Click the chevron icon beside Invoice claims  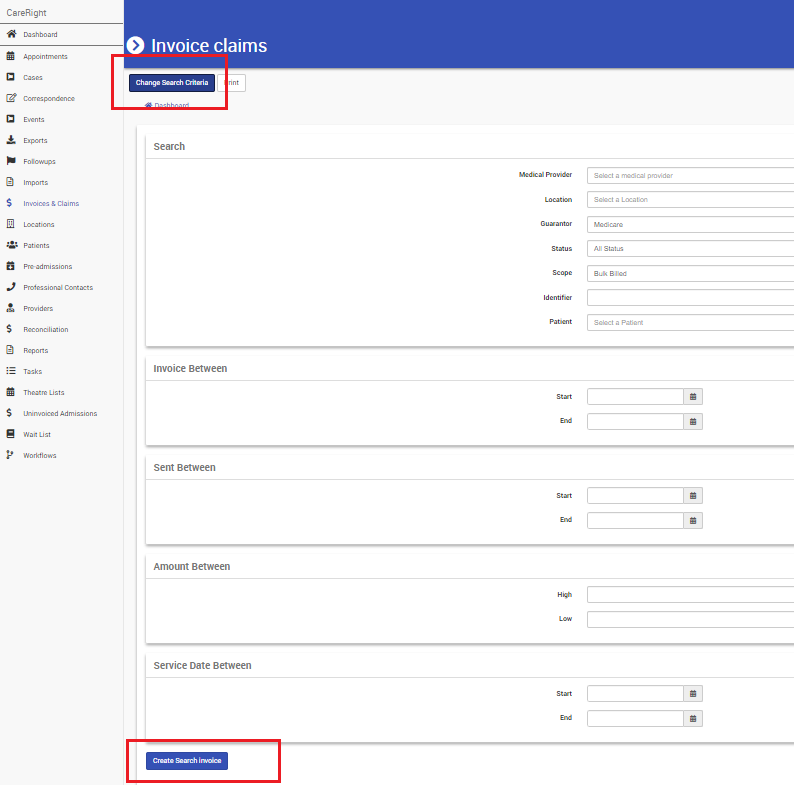(x=135, y=46)
